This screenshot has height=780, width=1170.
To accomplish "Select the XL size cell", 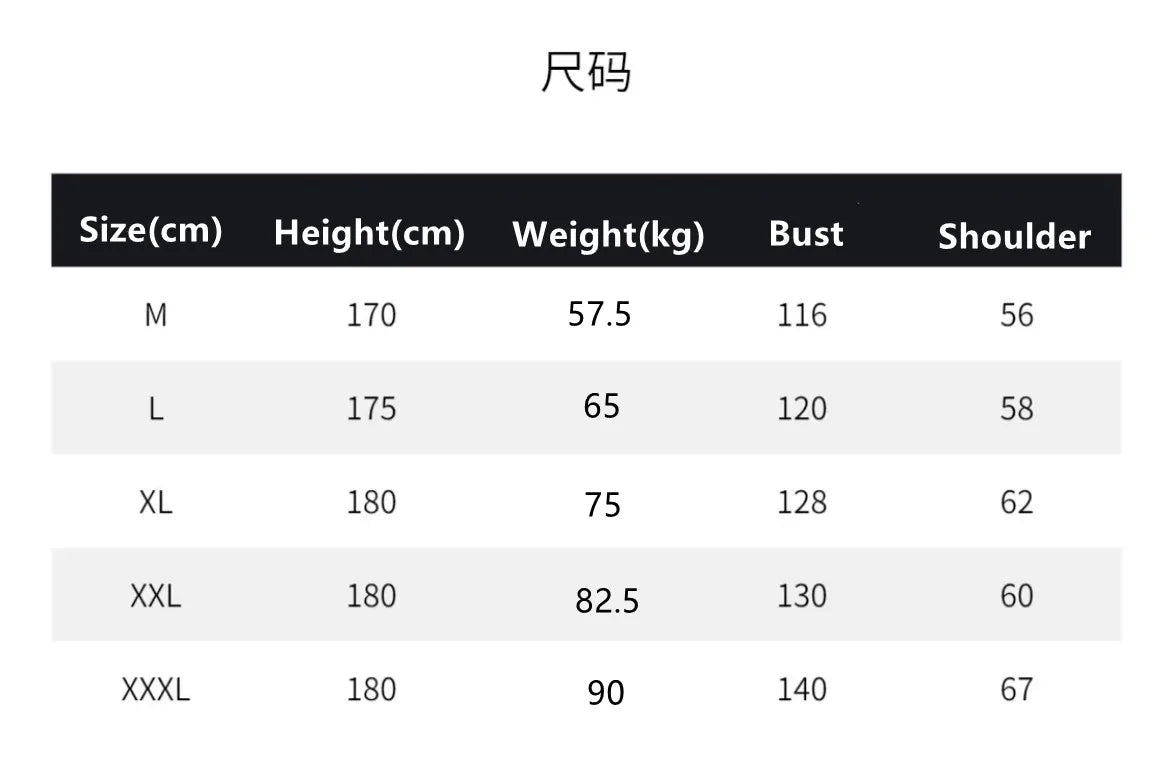I will 155,502.
